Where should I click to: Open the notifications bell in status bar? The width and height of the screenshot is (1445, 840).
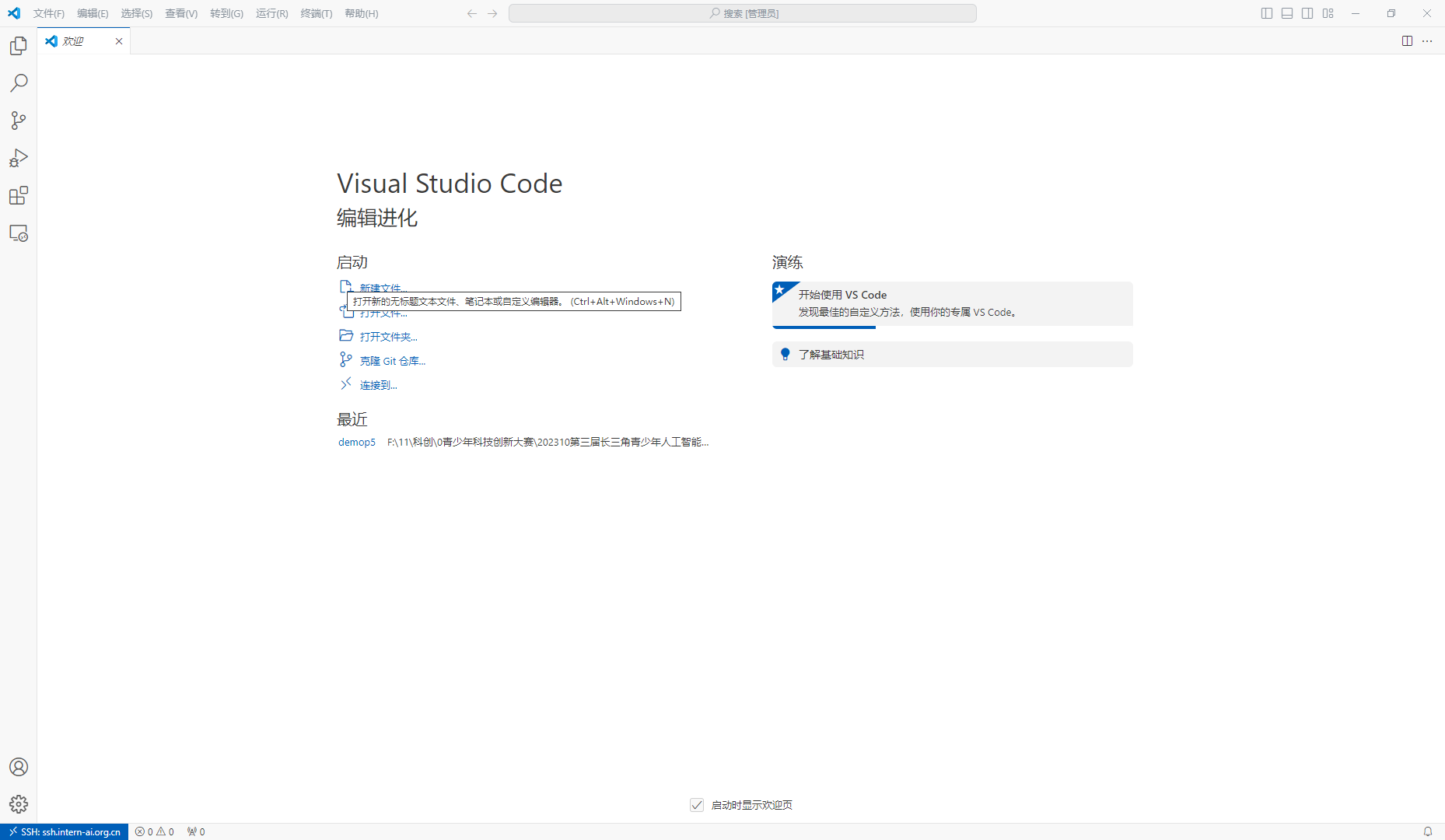click(x=1428, y=831)
